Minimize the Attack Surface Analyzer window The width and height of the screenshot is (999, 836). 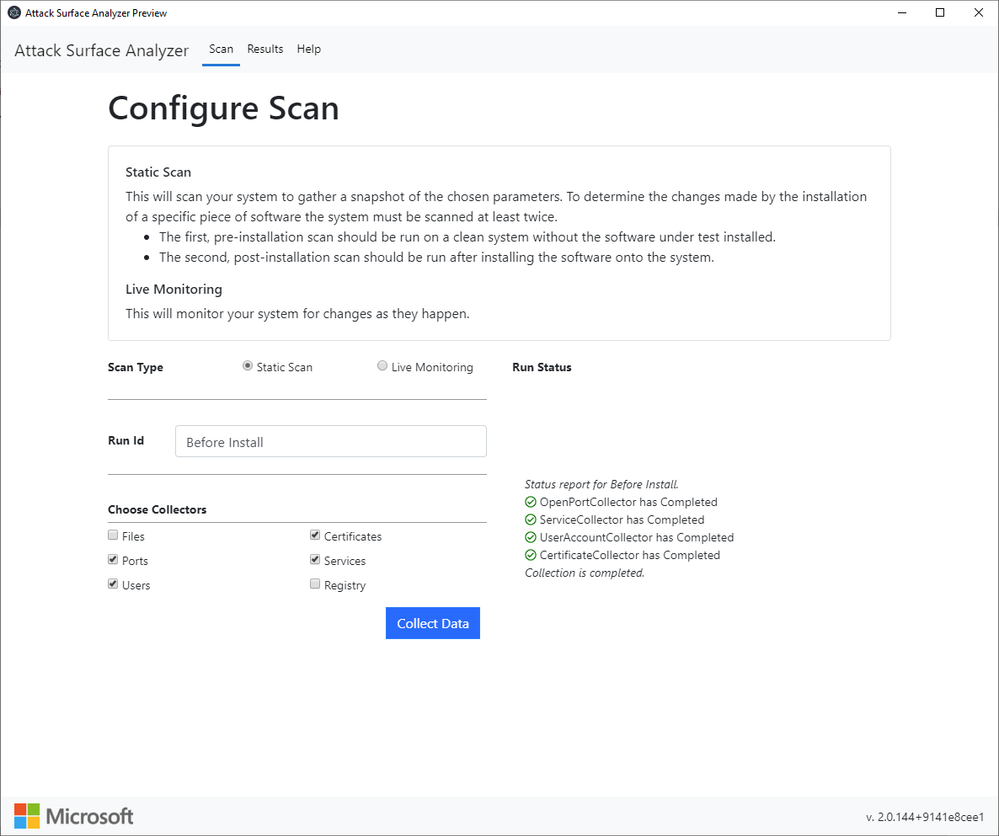coord(902,13)
